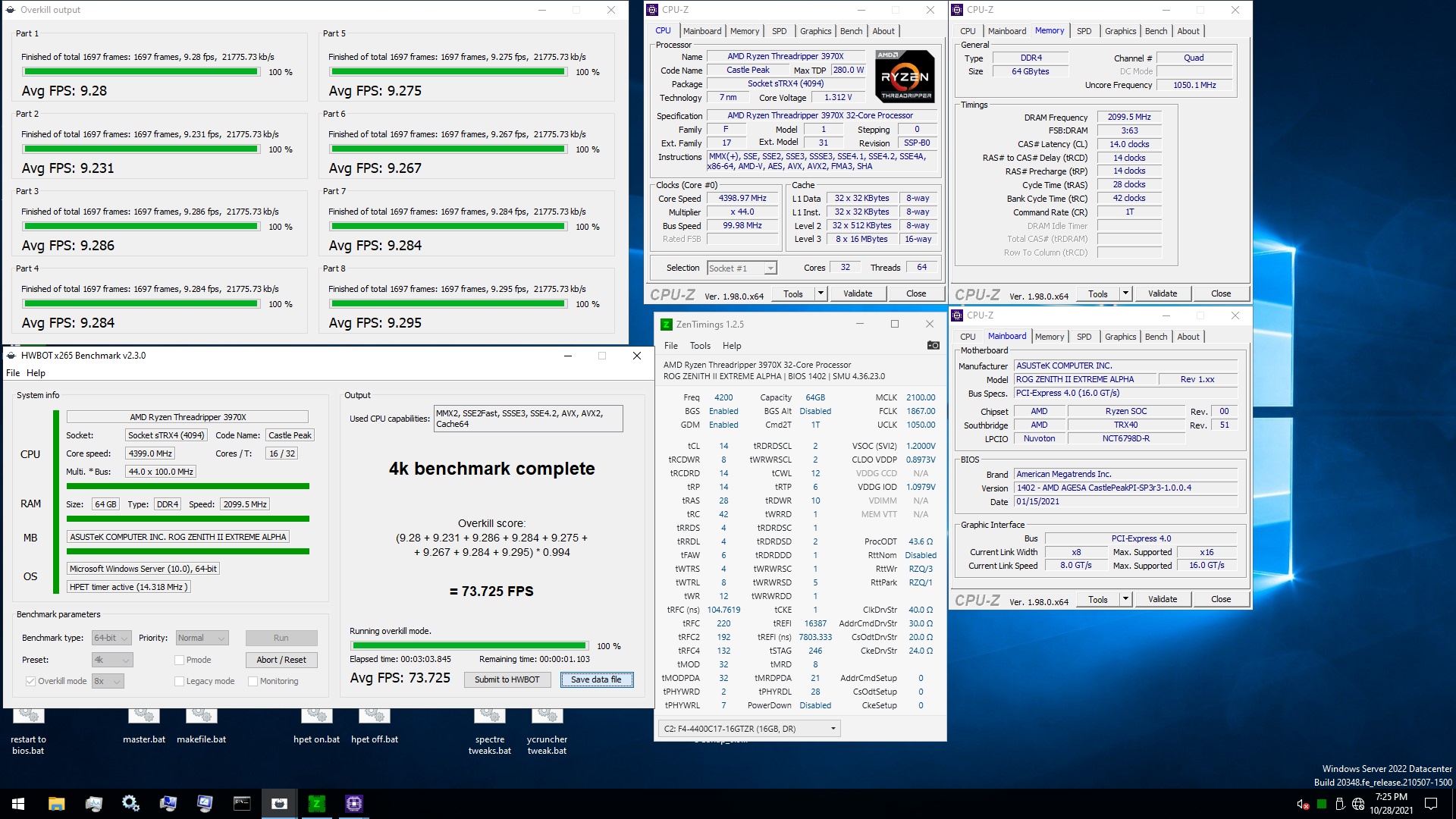Open the HWBOT benchmark Help menu
1456x819 pixels.
(36, 373)
